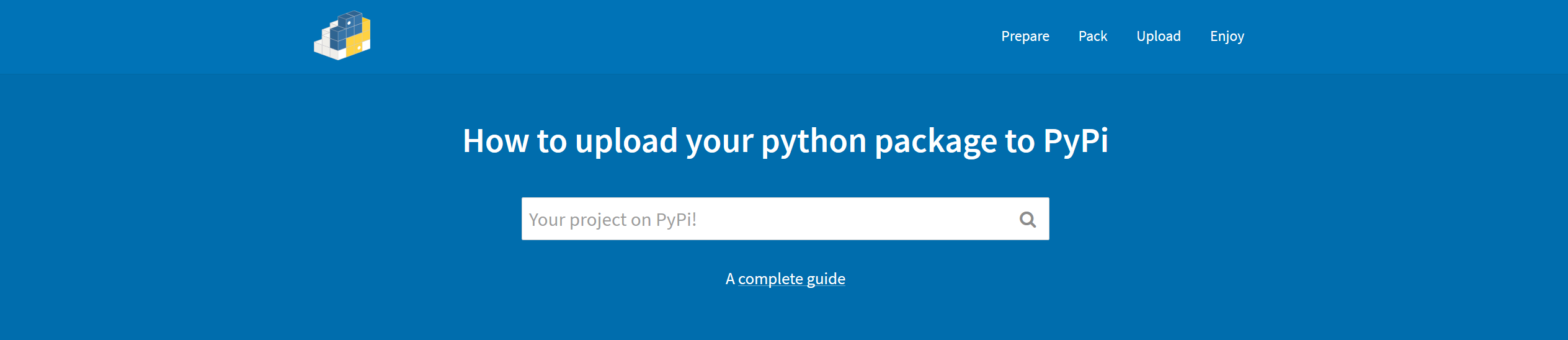Submit search with the magnifier button
Image resolution: width=1568 pixels, height=340 pixels.
pyautogui.click(x=1027, y=219)
